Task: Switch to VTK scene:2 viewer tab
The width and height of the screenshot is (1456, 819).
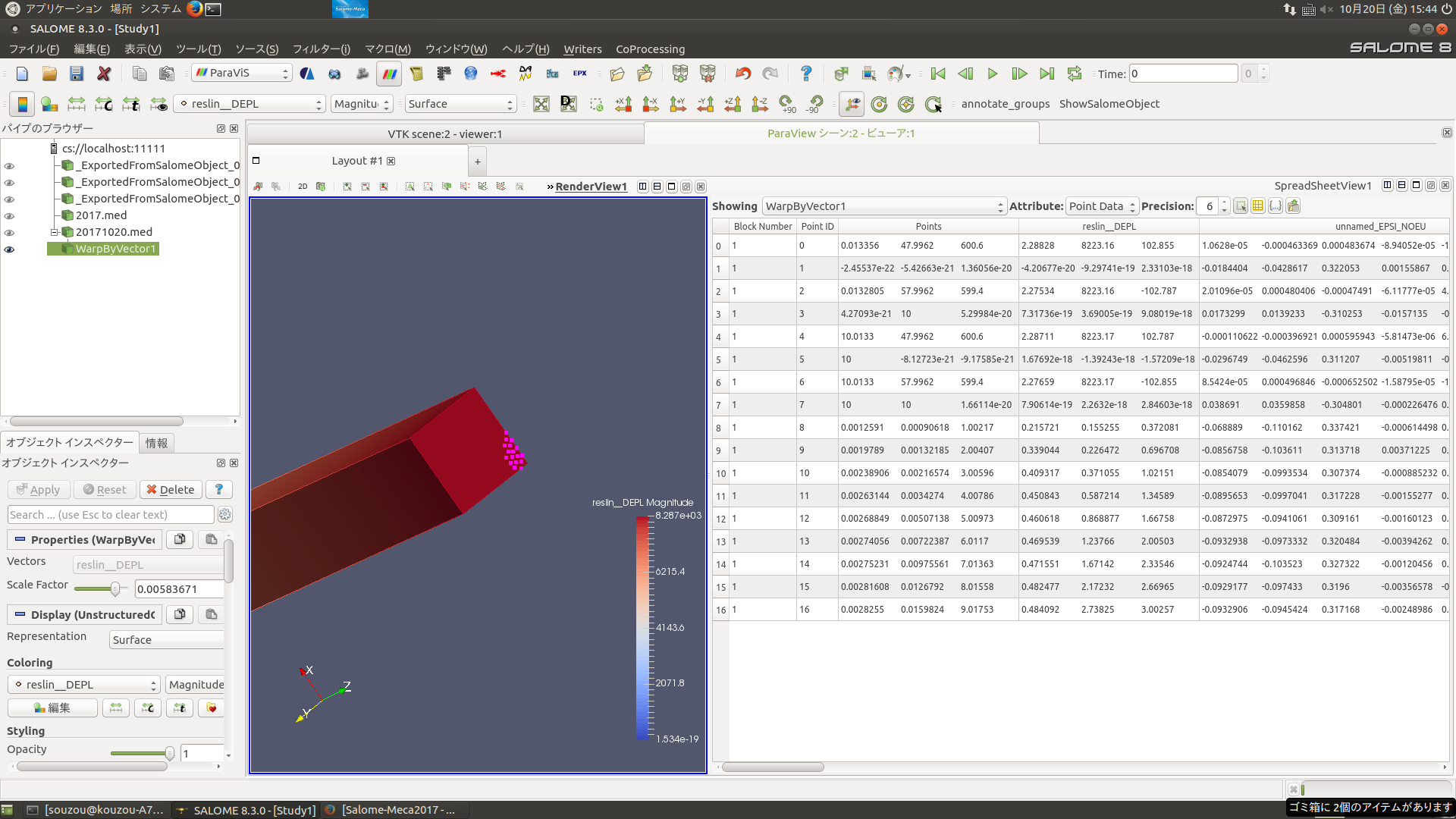Action: [x=445, y=134]
